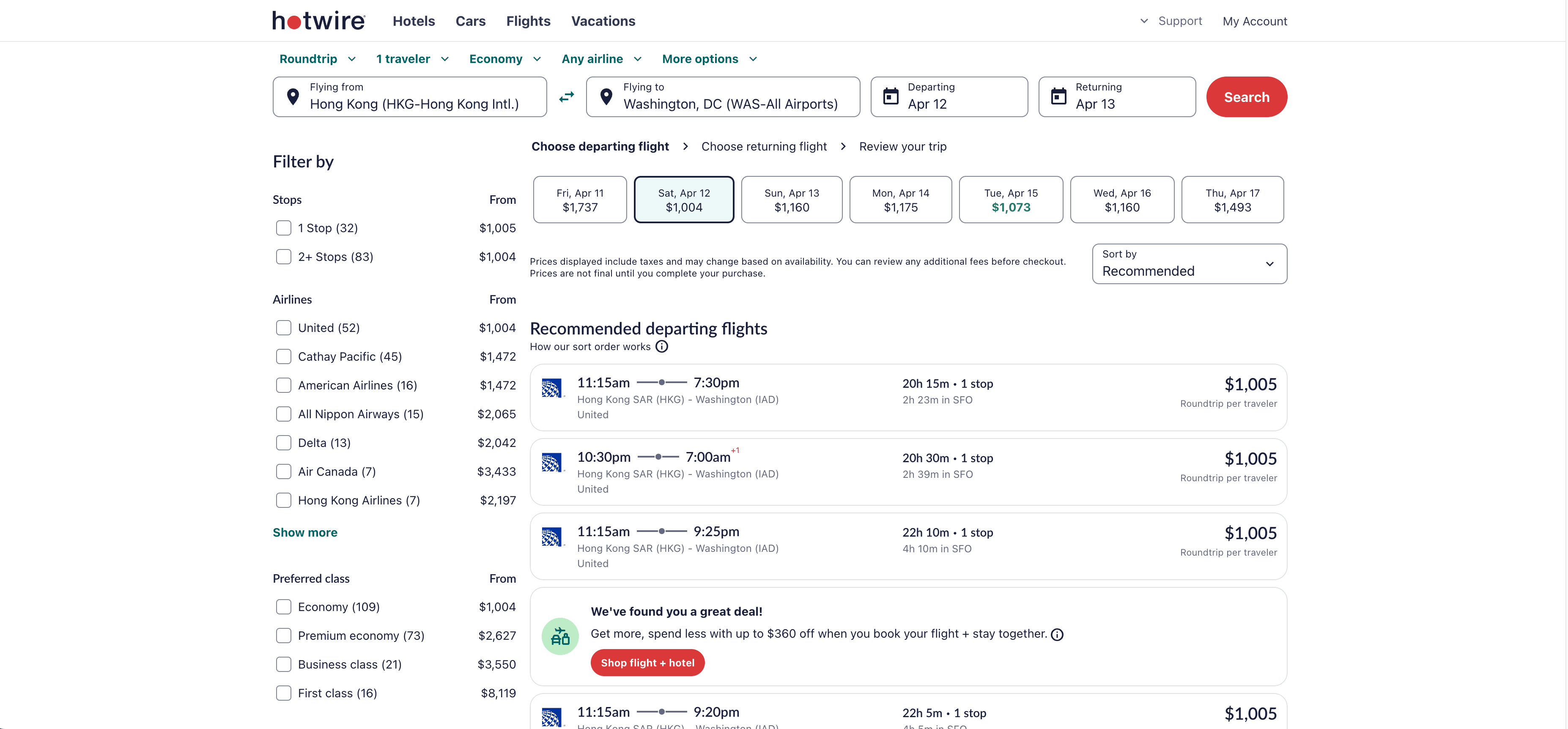Select the Tue, Apr 15 date tab
This screenshot has width=1568, height=729.
pos(1010,200)
